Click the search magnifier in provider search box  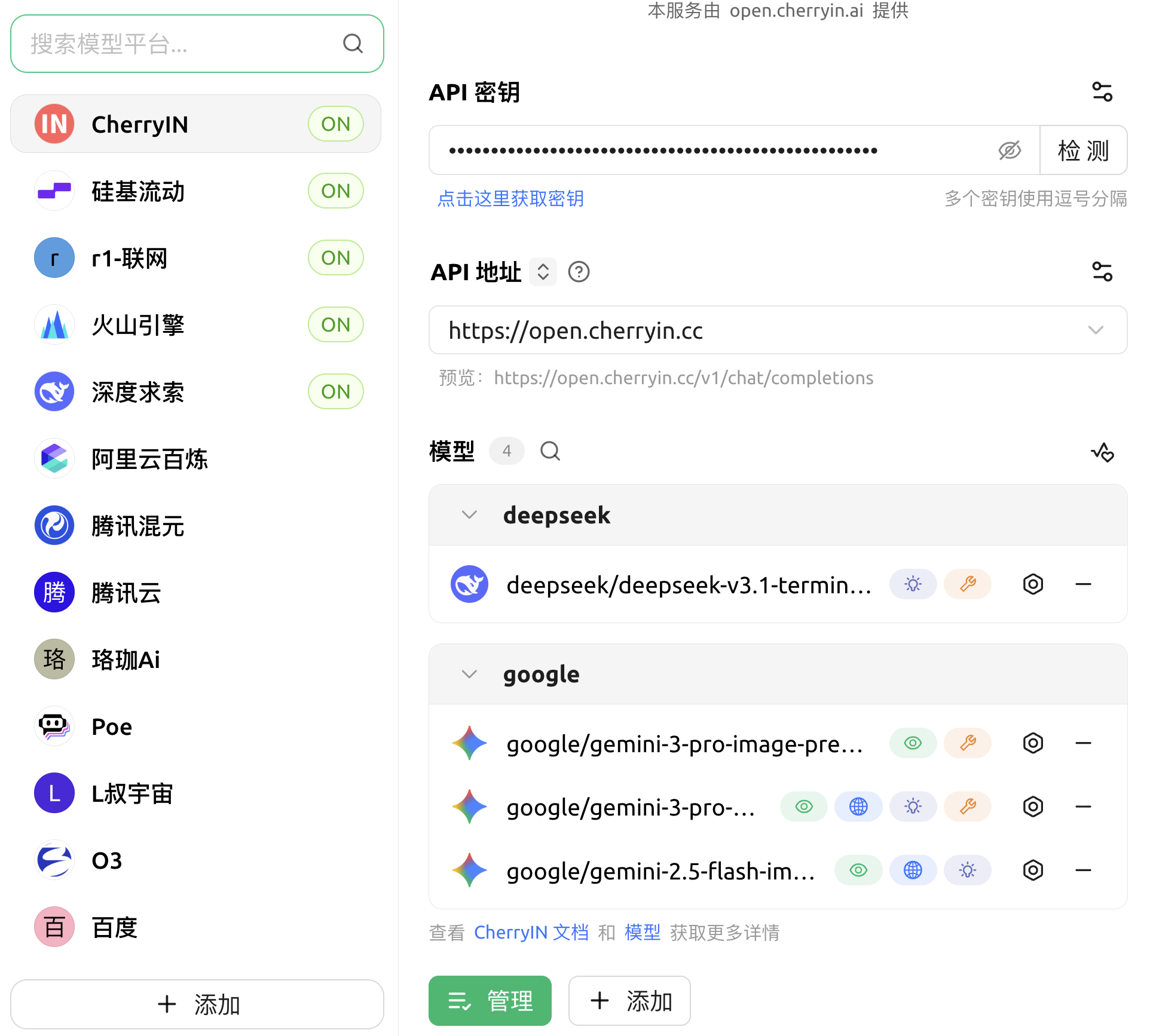pos(353,44)
